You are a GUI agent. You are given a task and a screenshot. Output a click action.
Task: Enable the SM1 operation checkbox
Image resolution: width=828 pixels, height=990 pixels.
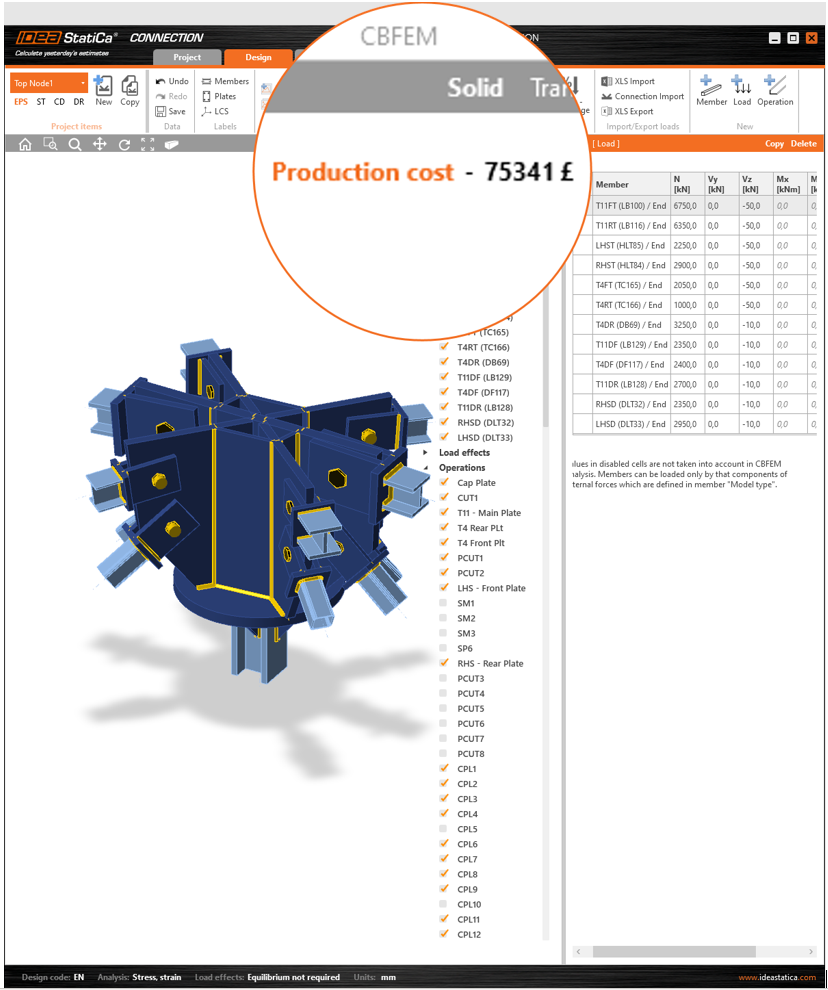tap(443, 603)
